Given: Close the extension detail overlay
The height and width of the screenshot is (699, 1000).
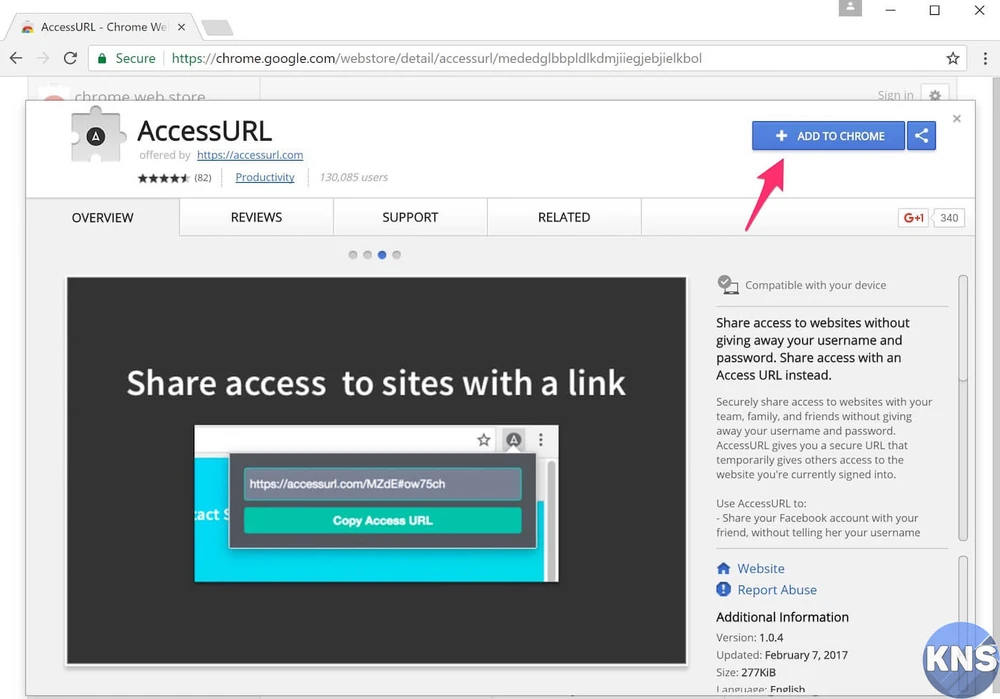Looking at the screenshot, I should coord(957,119).
